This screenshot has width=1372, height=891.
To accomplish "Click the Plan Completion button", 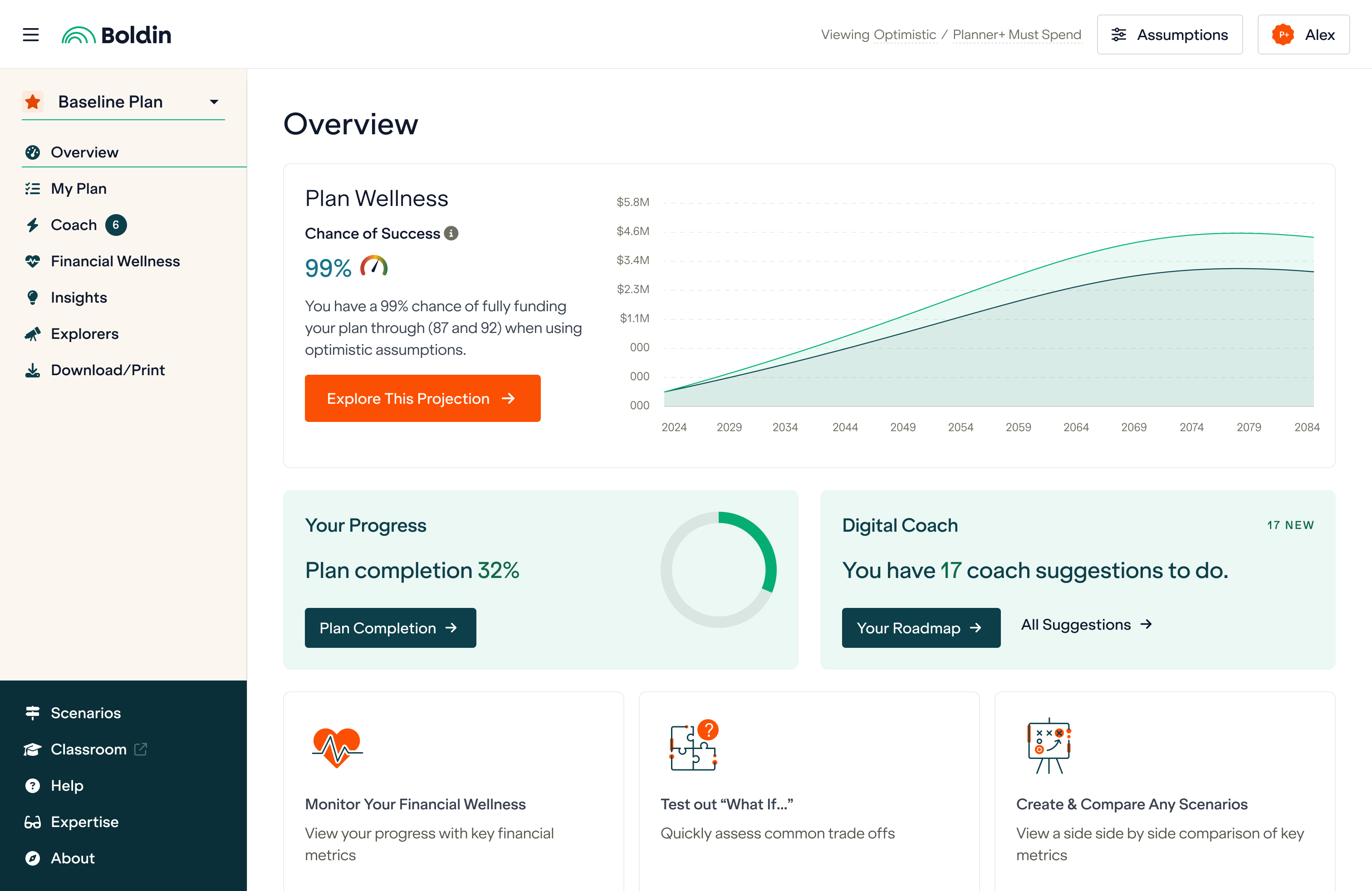I will tap(390, 627).
